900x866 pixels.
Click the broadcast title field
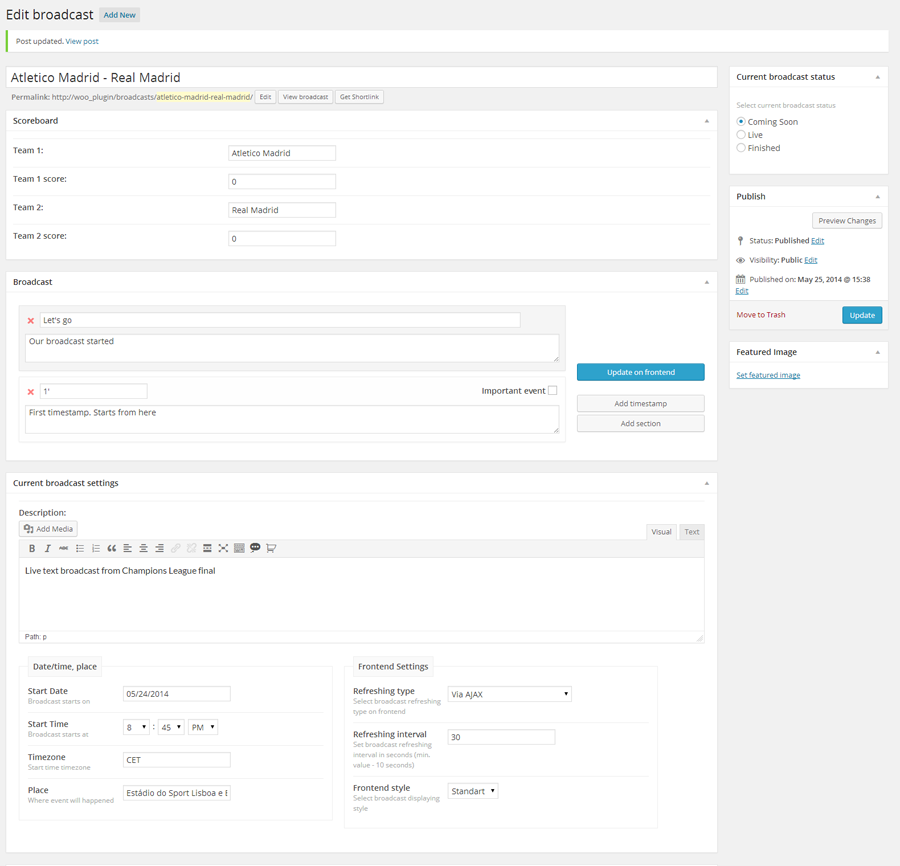[362, 77]
